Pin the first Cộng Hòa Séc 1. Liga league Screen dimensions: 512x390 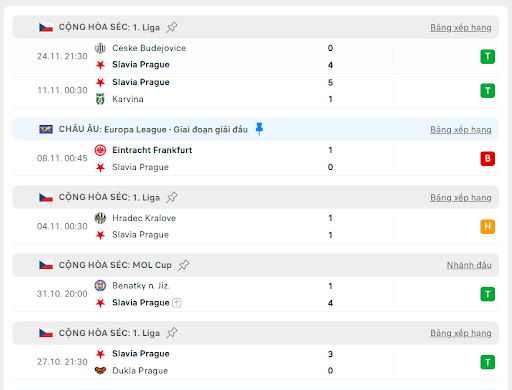[172, 27]
